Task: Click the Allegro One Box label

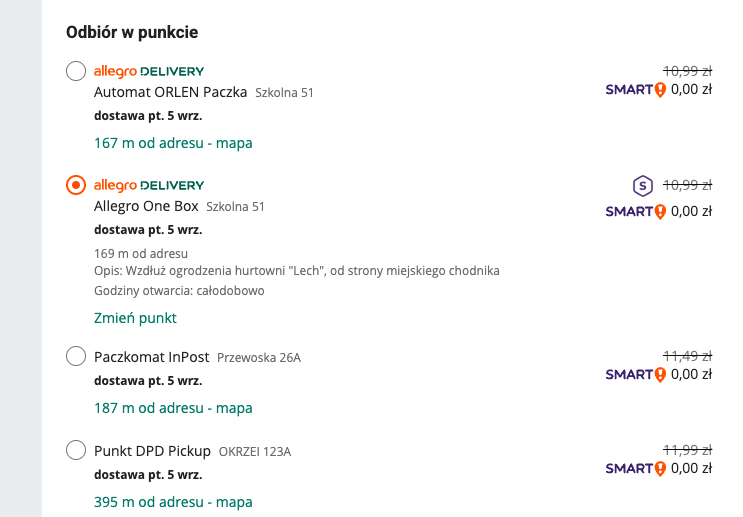Action: (x=146, y=207)
